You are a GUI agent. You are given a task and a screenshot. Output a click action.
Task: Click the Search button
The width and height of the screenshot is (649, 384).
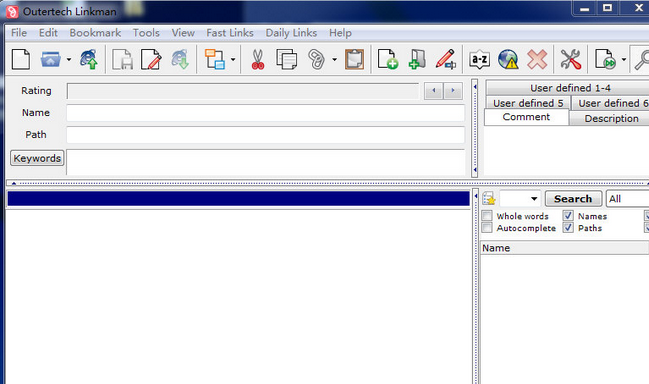pyautogui.click(x=573, y=199)
